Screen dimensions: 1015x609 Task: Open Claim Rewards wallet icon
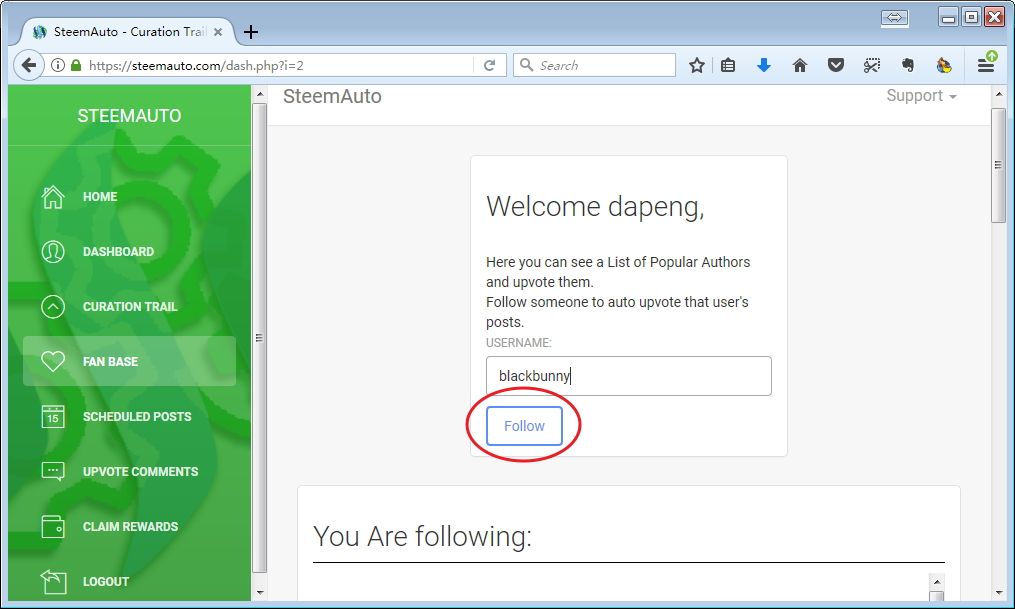pyautogui.click(x=52, y=527)
